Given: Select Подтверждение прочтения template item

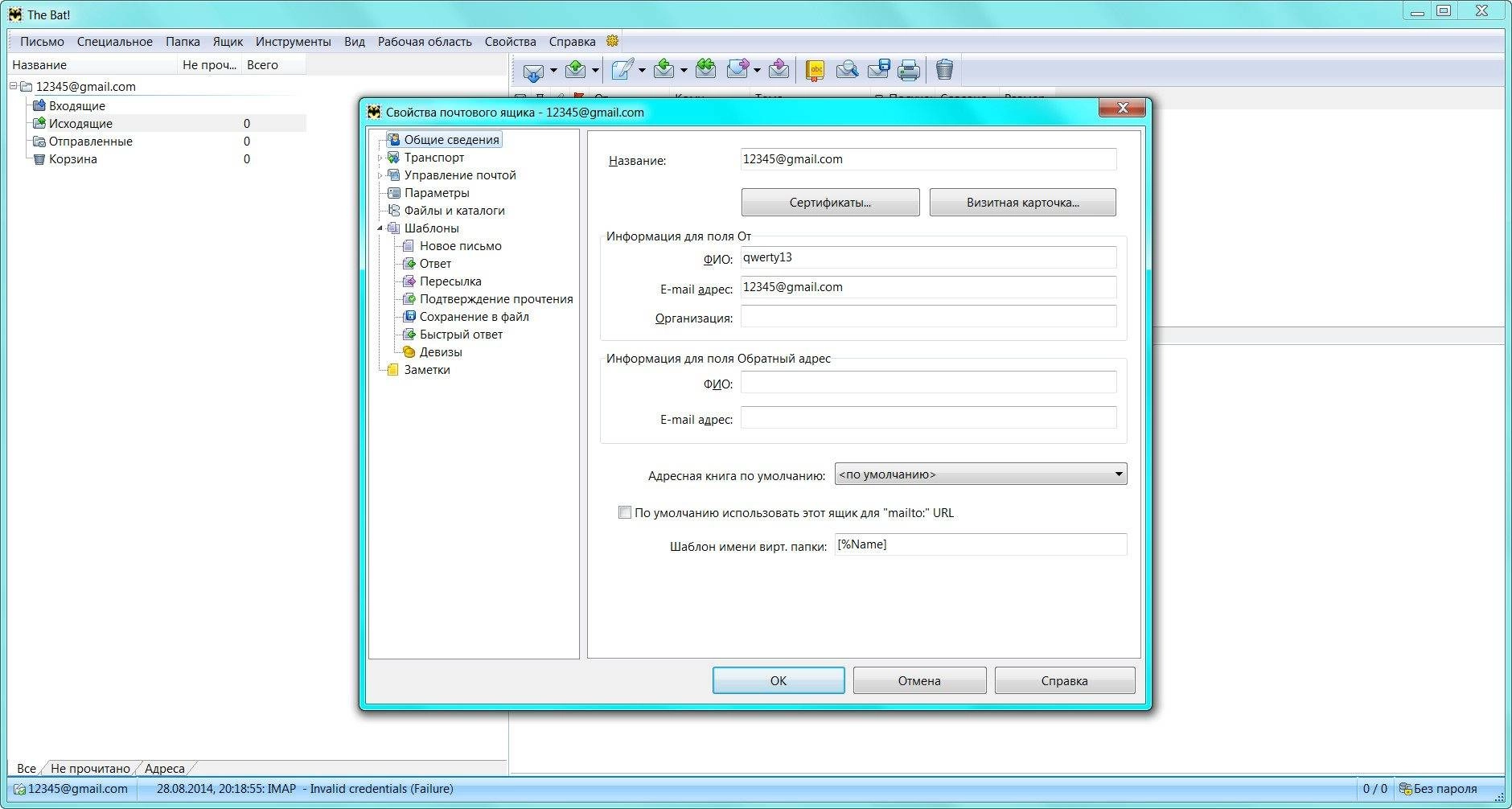Looking at the screenshot, I should [x=496, y=299].
